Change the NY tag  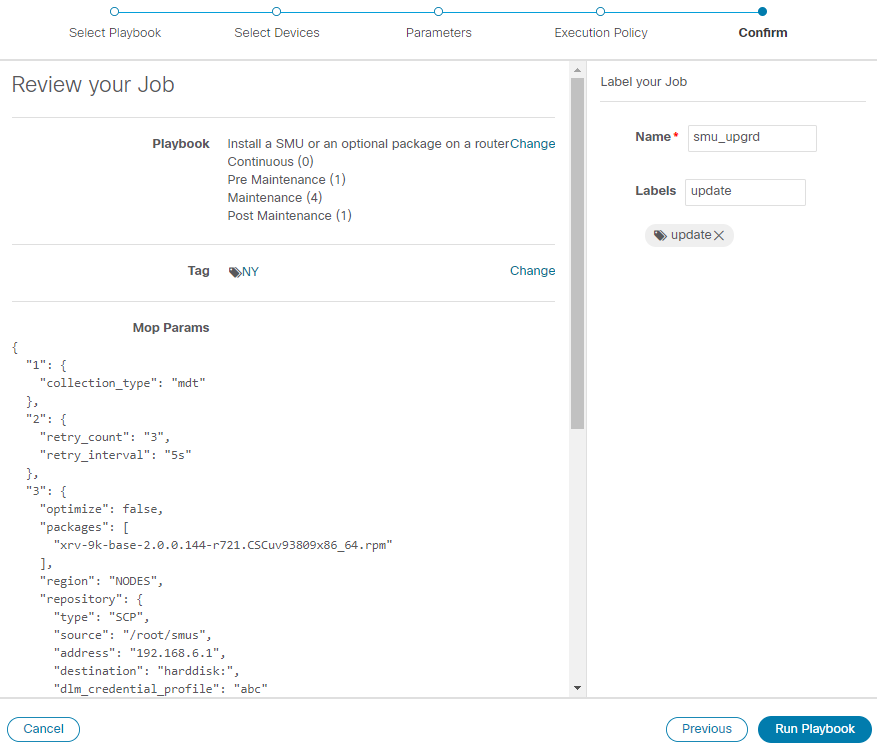(532, 271)
